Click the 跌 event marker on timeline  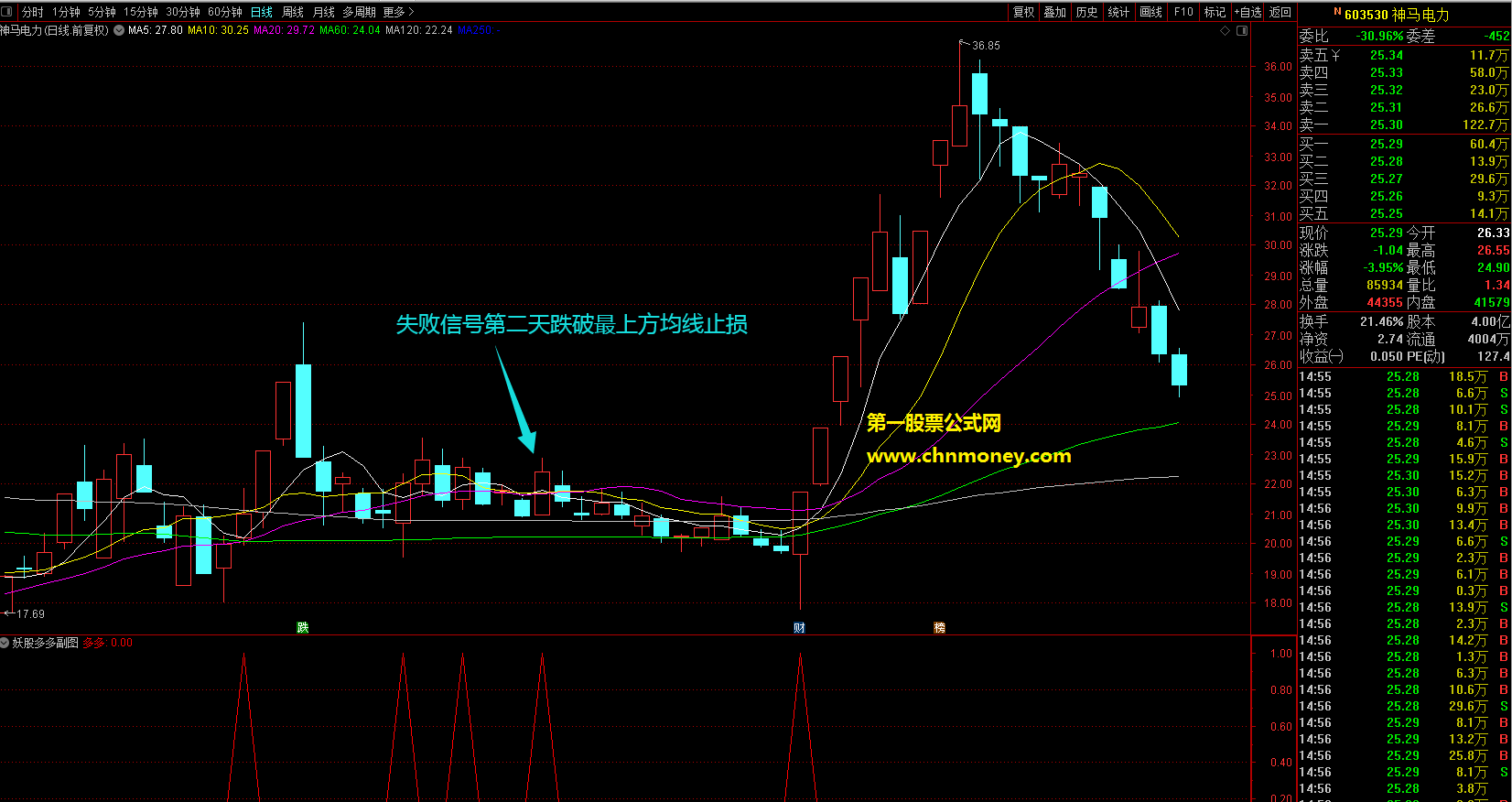pos(302,627)
